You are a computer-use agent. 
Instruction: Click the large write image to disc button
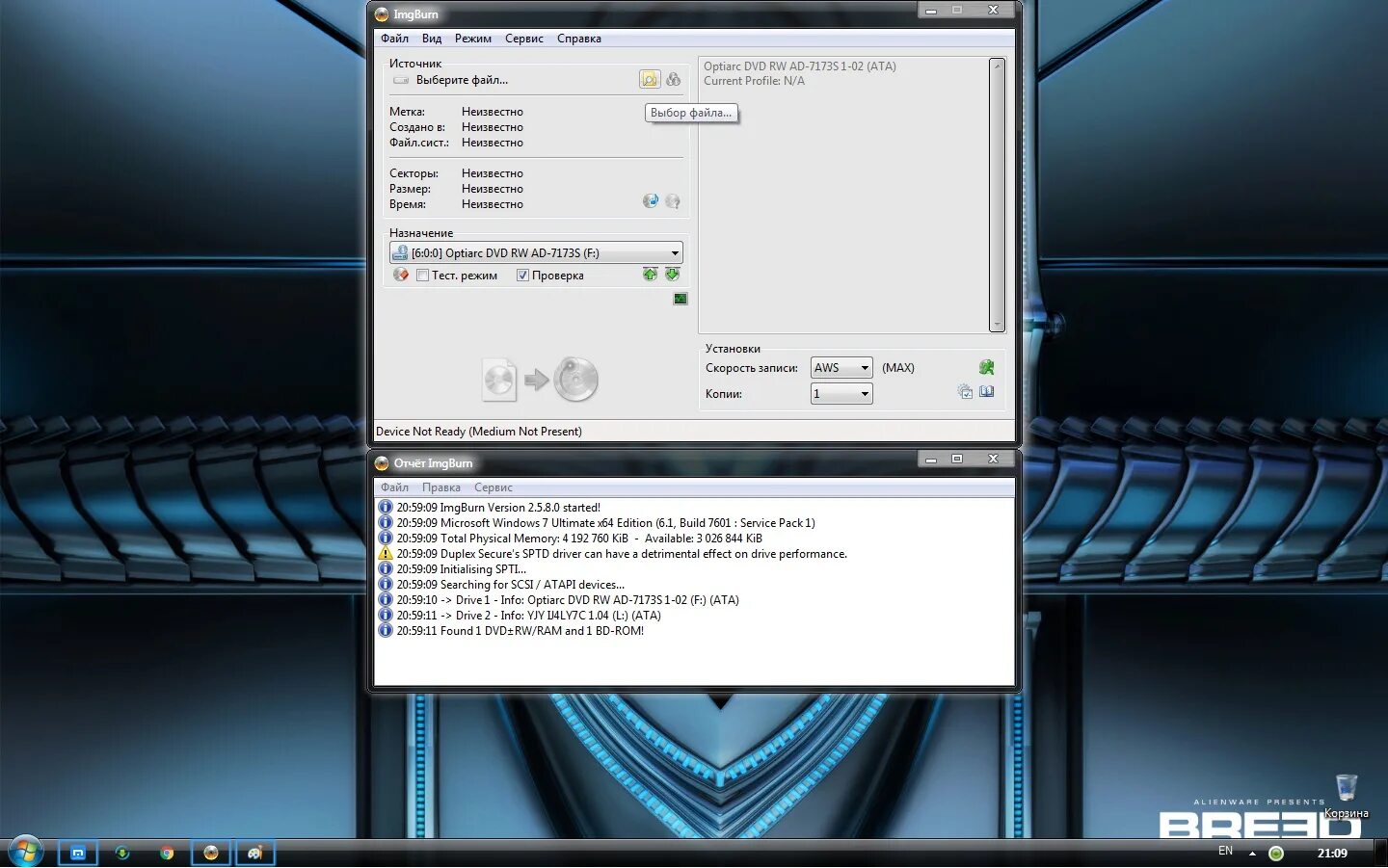[x=540, y=380]
